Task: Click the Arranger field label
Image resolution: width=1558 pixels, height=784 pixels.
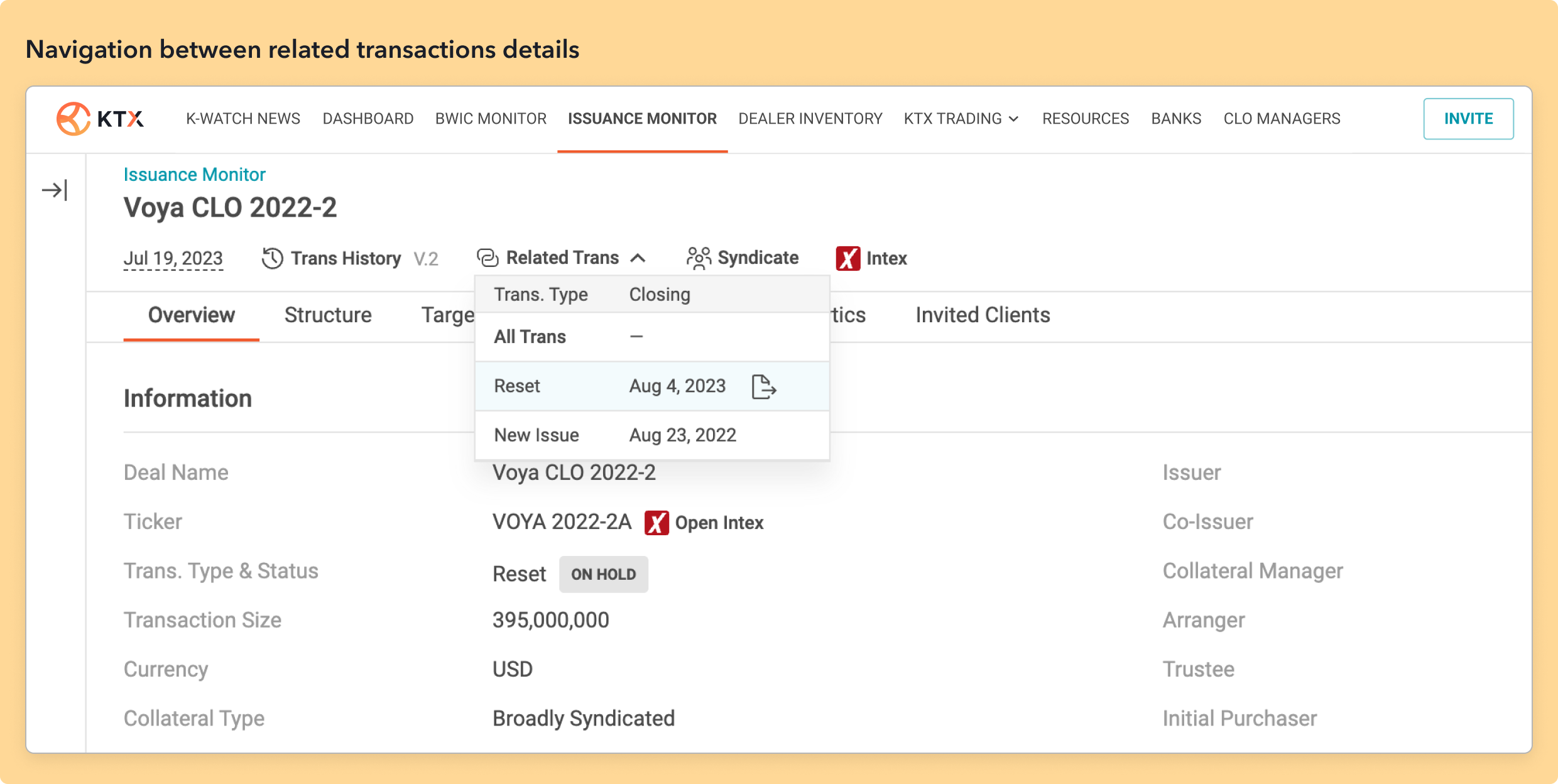Action: click(x=1204, y=620)
